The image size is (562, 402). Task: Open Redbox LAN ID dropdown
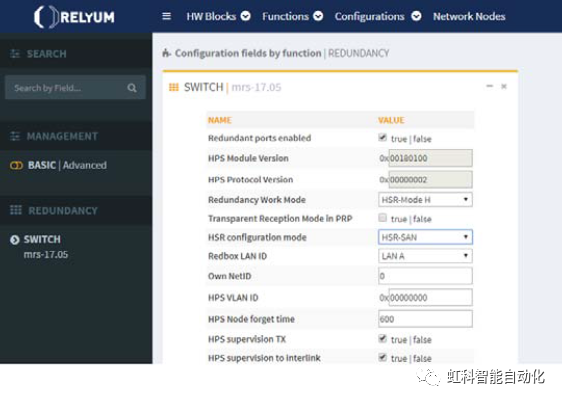click(425, 256)
